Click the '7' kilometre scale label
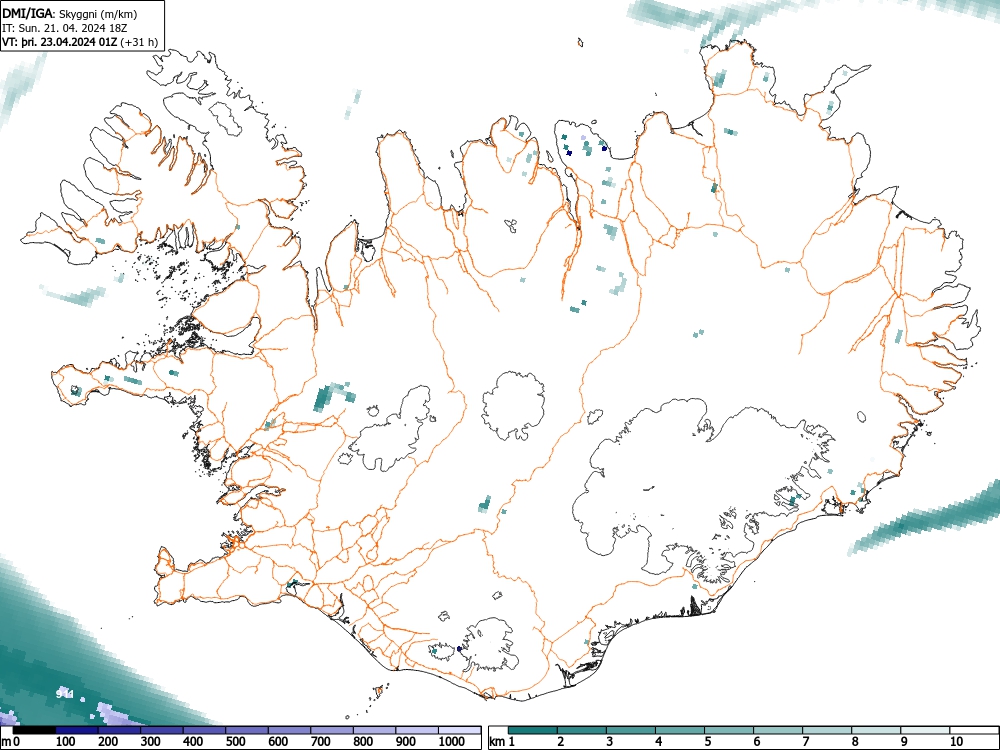The height and width of the screenshot is (750, 1000). click(x=806, y=742)
